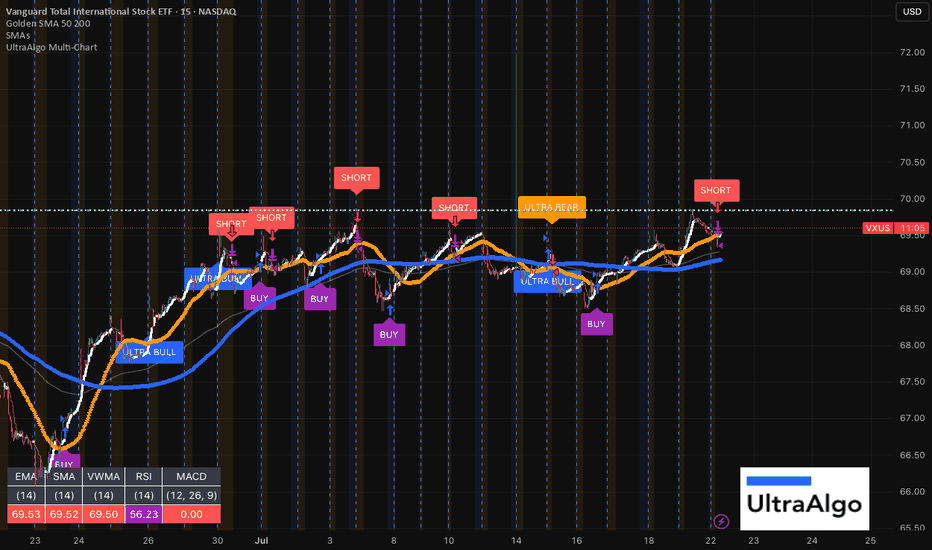The height and width of the screenshot is (550, 932).
Task: Click the MACD value 0.00
Action: (191, 514)
